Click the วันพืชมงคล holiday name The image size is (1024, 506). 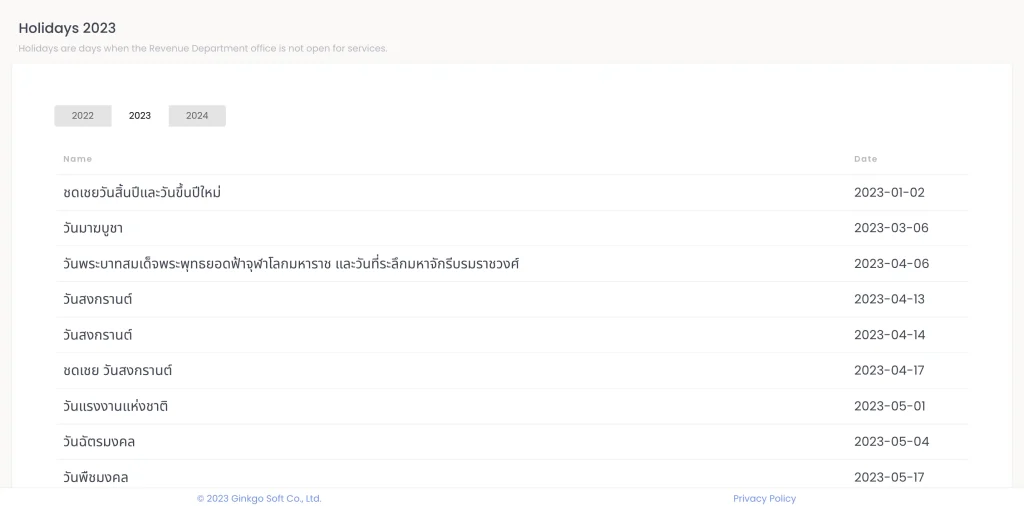coord(96,477)
